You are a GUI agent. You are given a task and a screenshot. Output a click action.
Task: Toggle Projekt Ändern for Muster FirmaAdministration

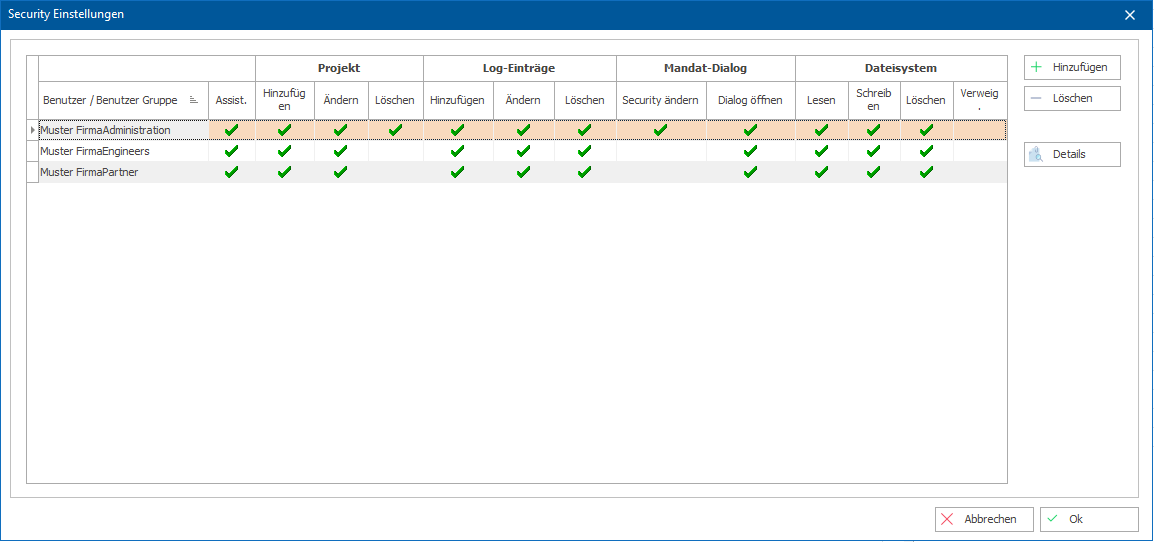tap(341, 130)
